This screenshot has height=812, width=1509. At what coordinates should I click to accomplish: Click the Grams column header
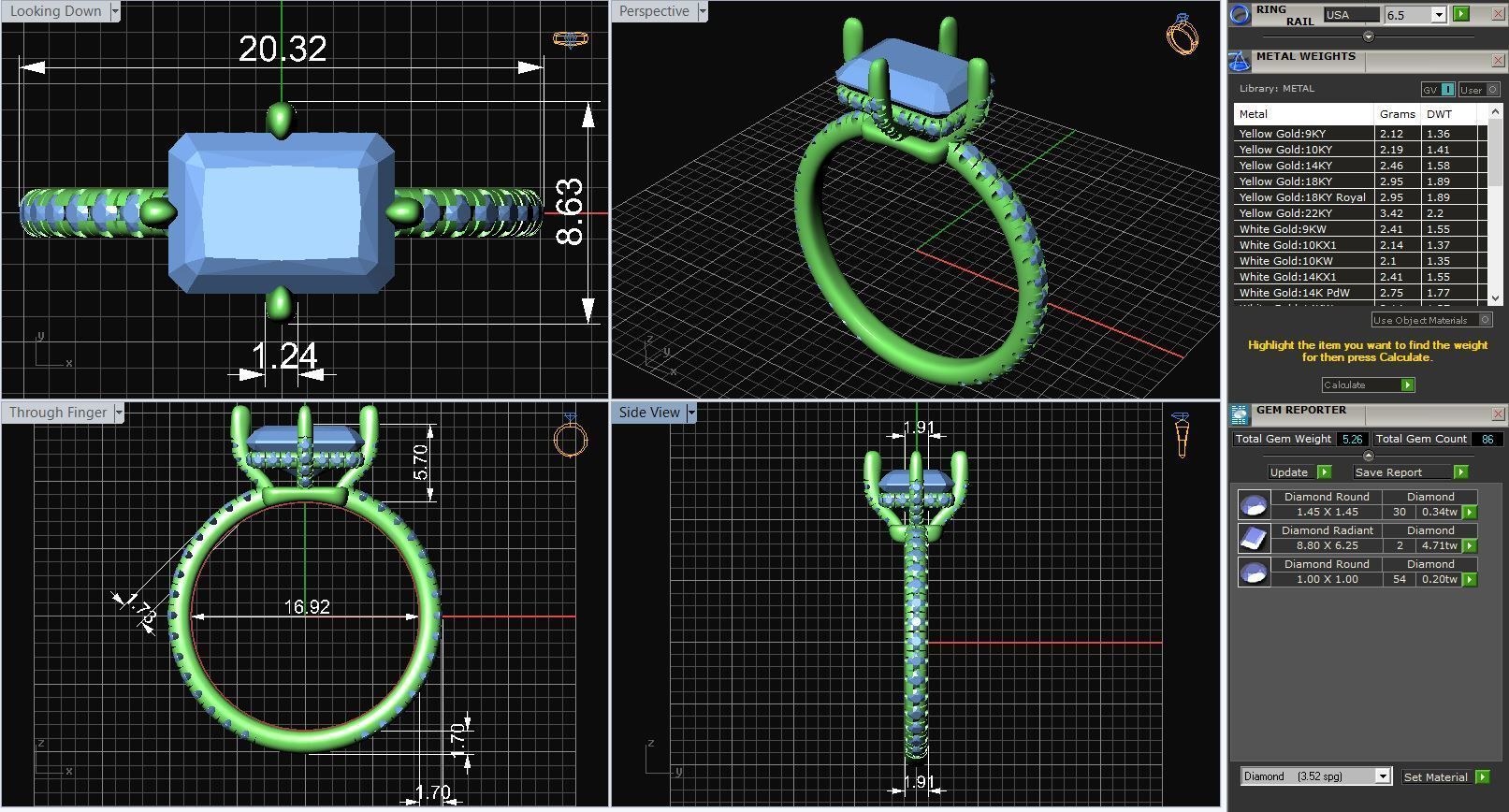coord(1398,114)
